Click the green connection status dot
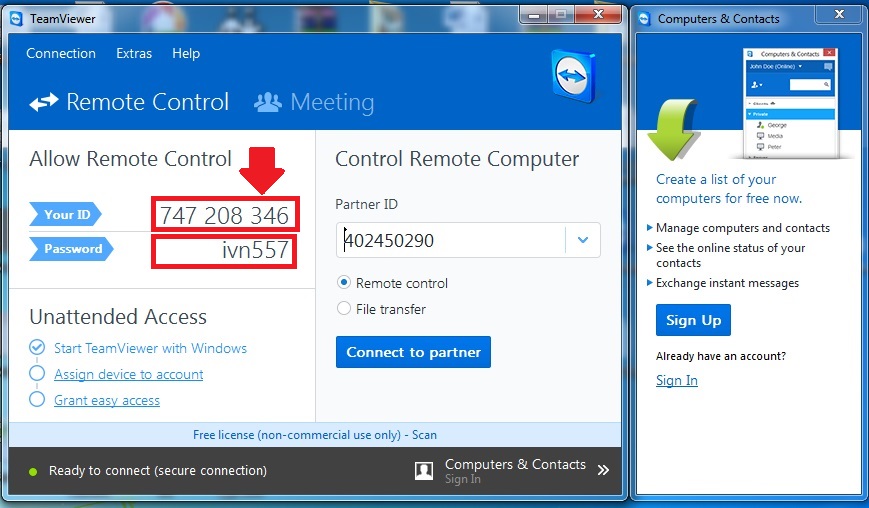869x508 pixels. tap(33, 471)
